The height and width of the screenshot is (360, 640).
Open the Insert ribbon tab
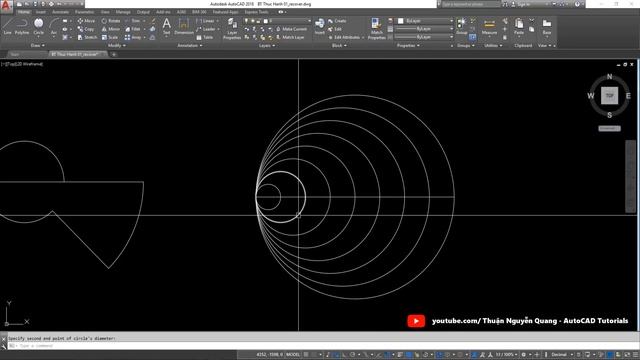pyautogui.click(x=41, y=12)
